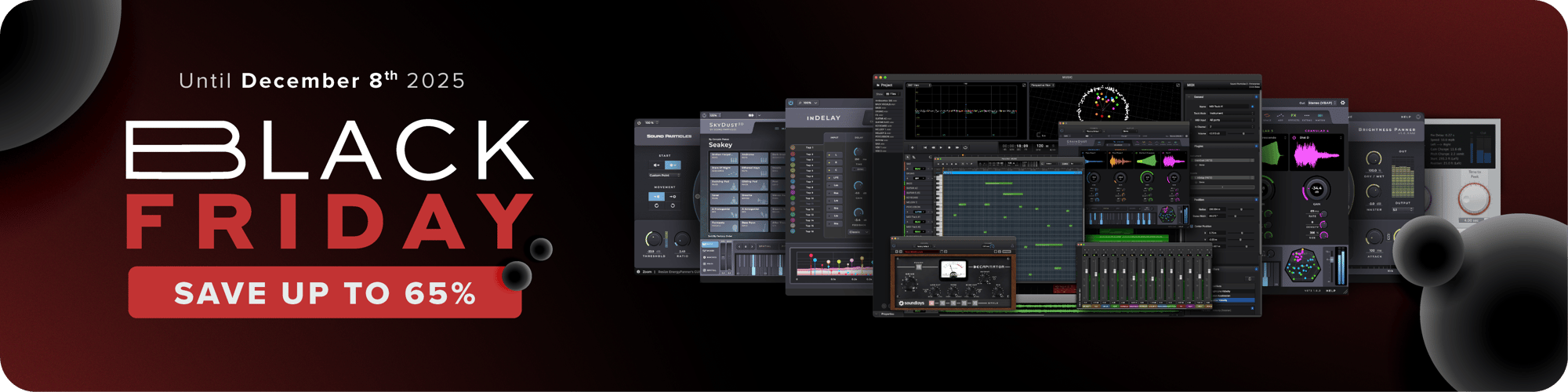1568x392 pixels.
Task: Toggle the highlighted Start mode button
Action: pos(672,165)
